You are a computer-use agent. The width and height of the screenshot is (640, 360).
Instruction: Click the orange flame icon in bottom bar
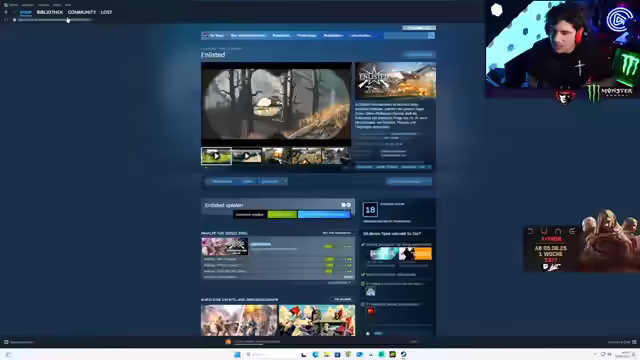point(228,342)
